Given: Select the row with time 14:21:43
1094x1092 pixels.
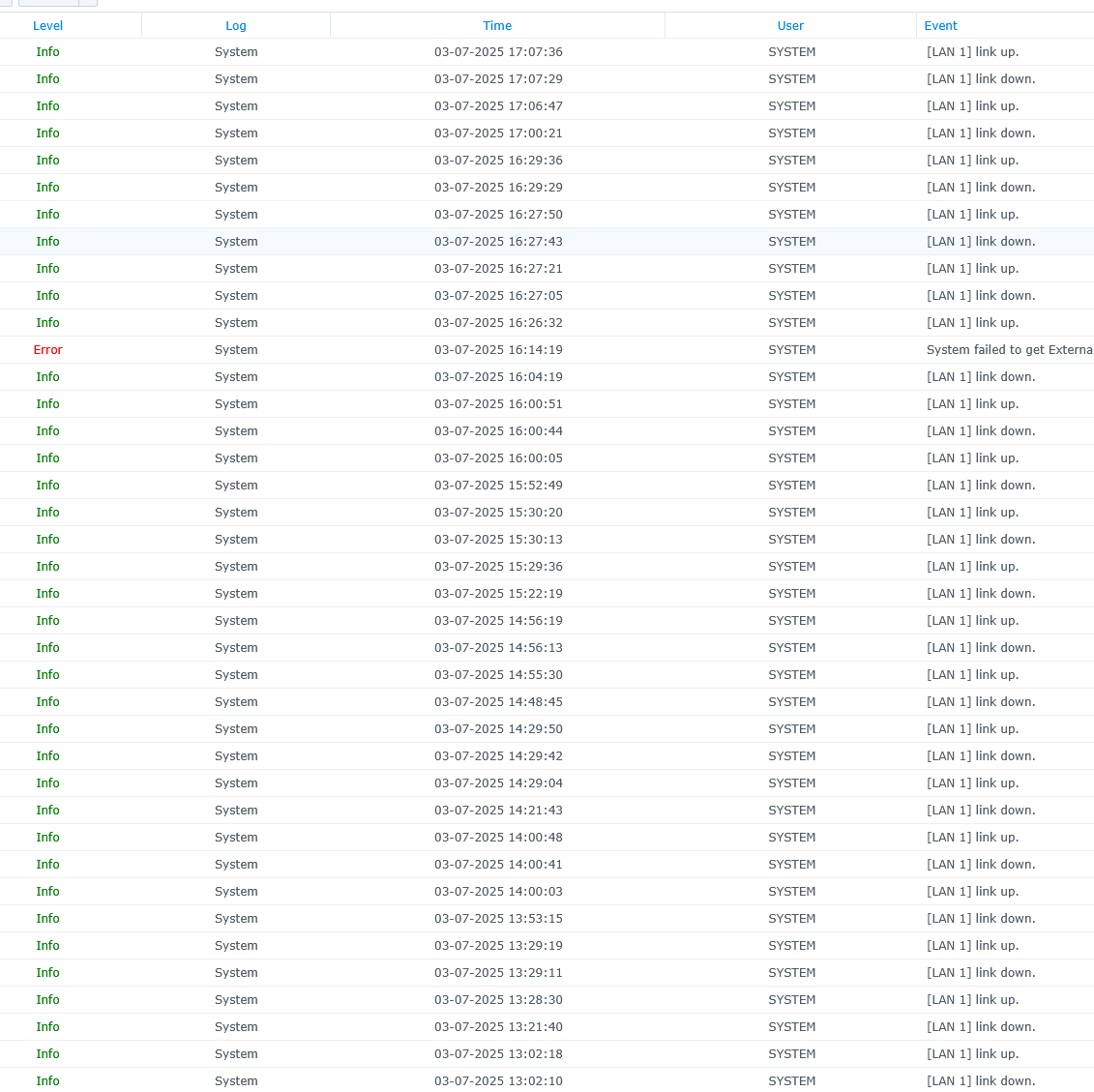Looking at the screenshot, I should tap(498, 811).
